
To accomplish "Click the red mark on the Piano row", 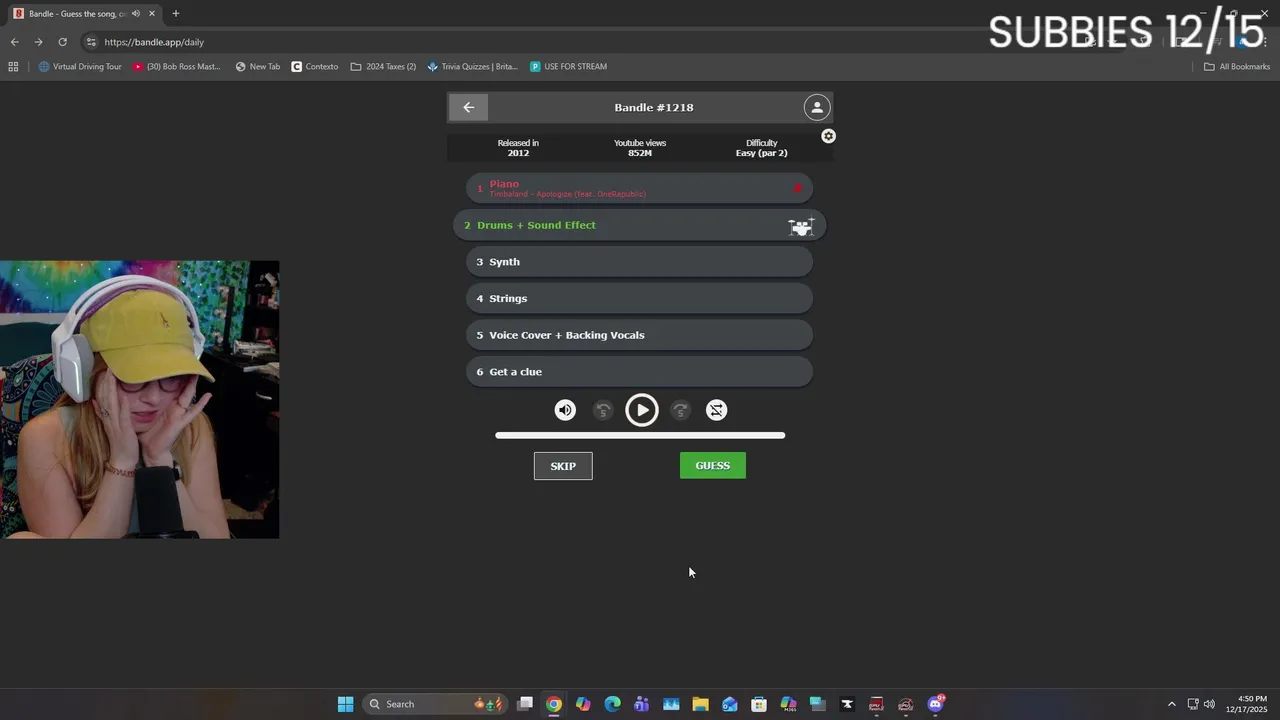I will coord(797,188).
